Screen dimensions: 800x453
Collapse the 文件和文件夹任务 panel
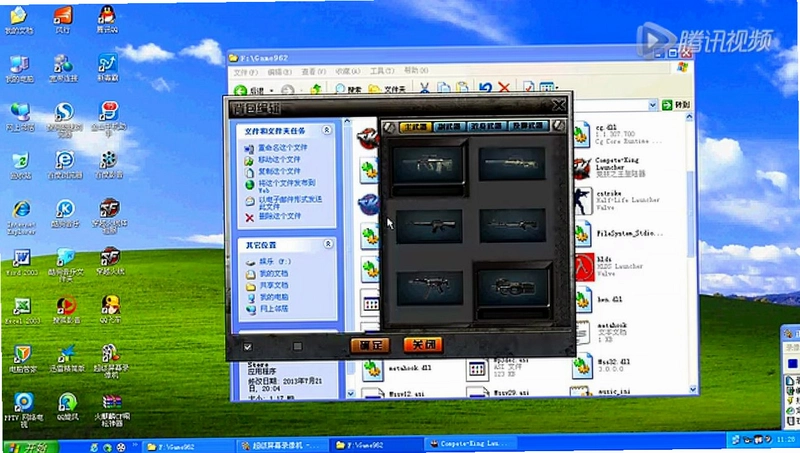(327, 131)
